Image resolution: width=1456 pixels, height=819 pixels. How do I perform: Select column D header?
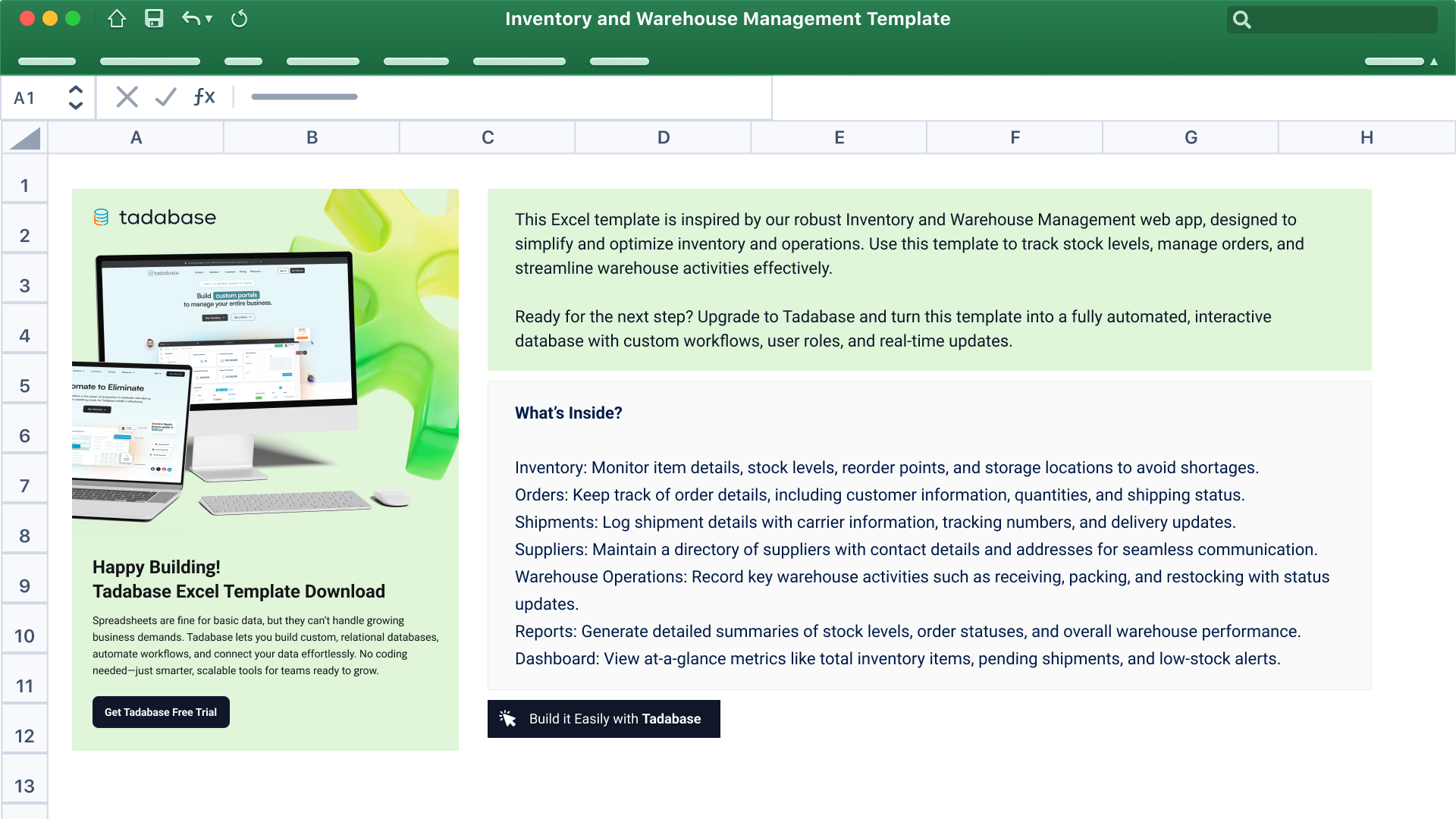pos(664,137)
